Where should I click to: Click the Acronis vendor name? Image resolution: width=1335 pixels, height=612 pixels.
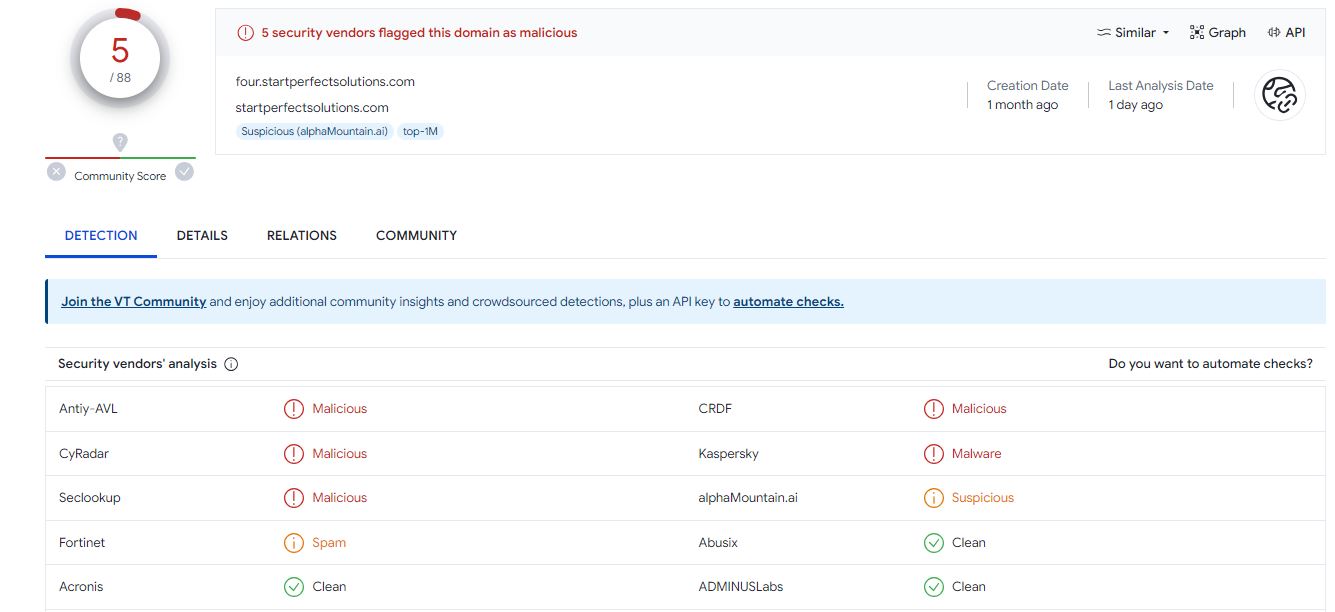pos(81,587)
